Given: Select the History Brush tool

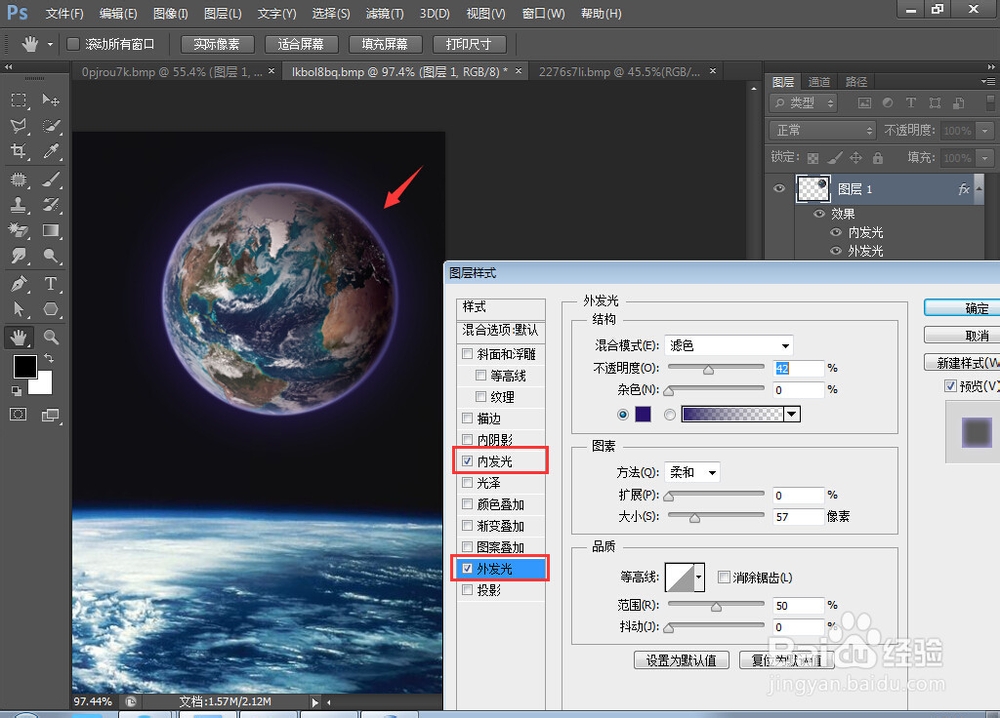Looking at the screenshot, I should coord(50,205).
